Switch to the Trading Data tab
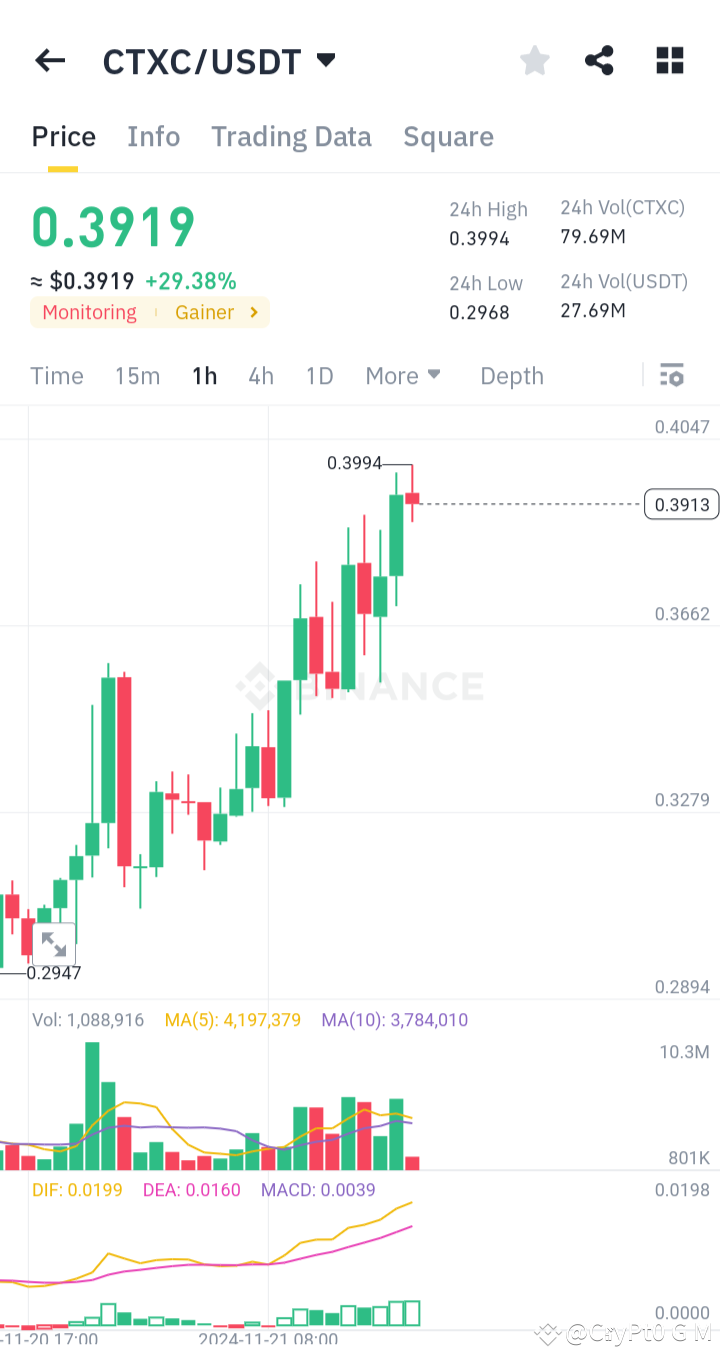 click(291, 136)
